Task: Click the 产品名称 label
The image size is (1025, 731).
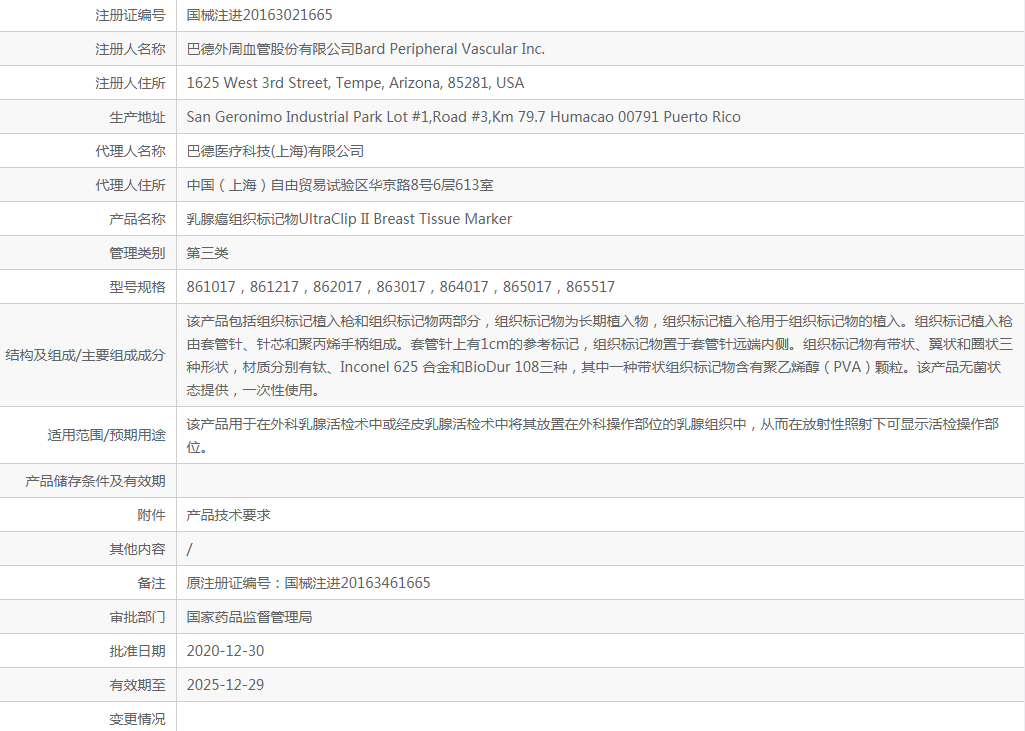Action: coord(137,219)
